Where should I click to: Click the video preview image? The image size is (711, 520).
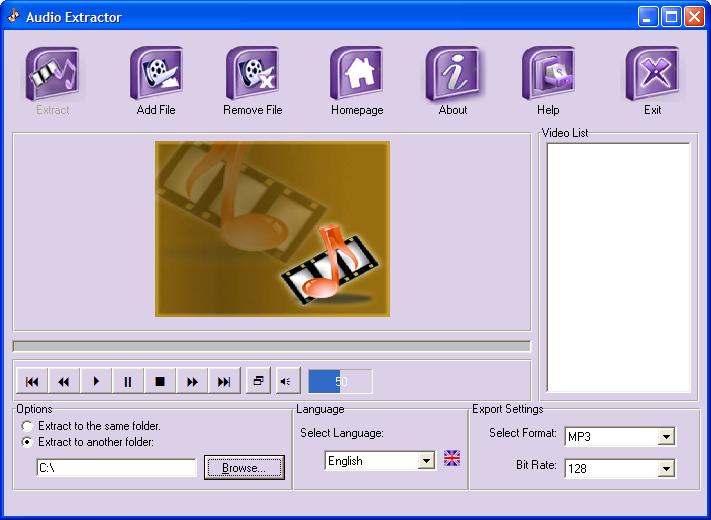272,228
